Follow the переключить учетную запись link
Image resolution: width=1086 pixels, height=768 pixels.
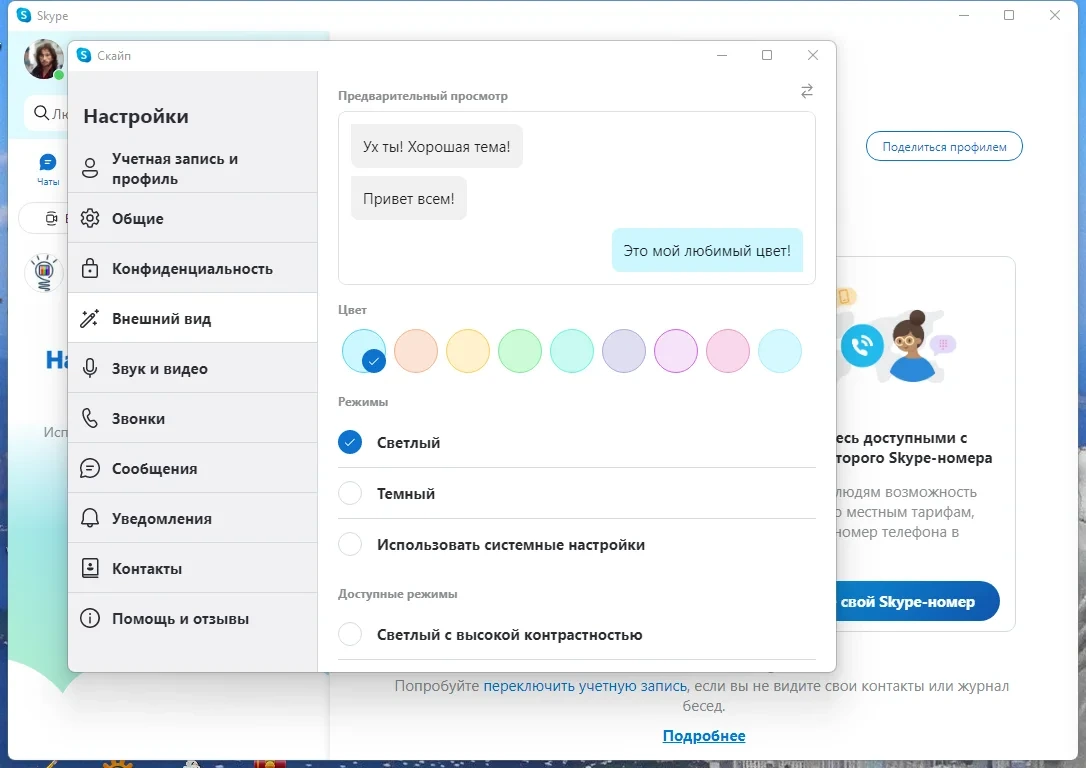585,686
